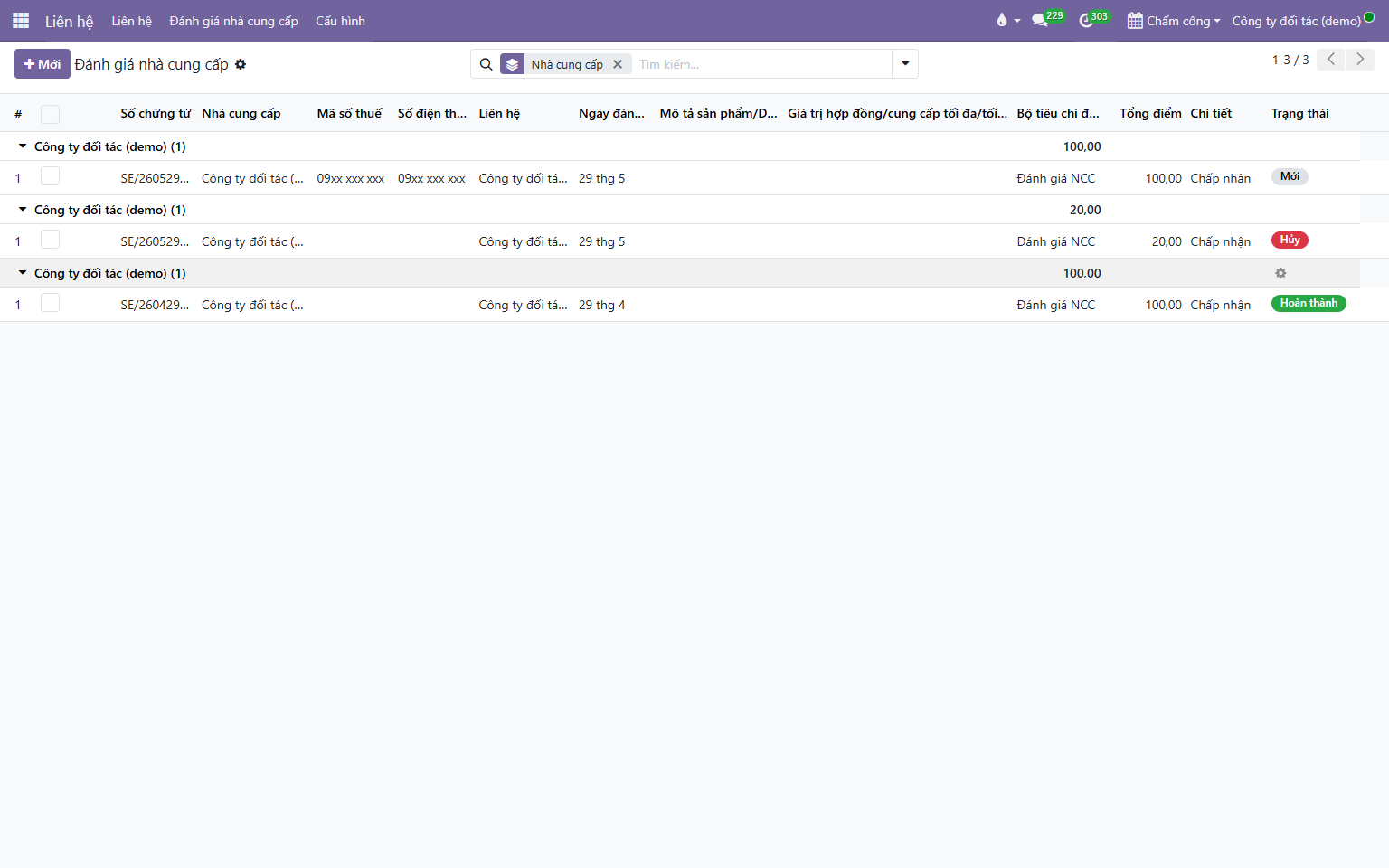Select checkbox of row with Hủy status
Screen dimensions: 1389x868
(50, 240)
